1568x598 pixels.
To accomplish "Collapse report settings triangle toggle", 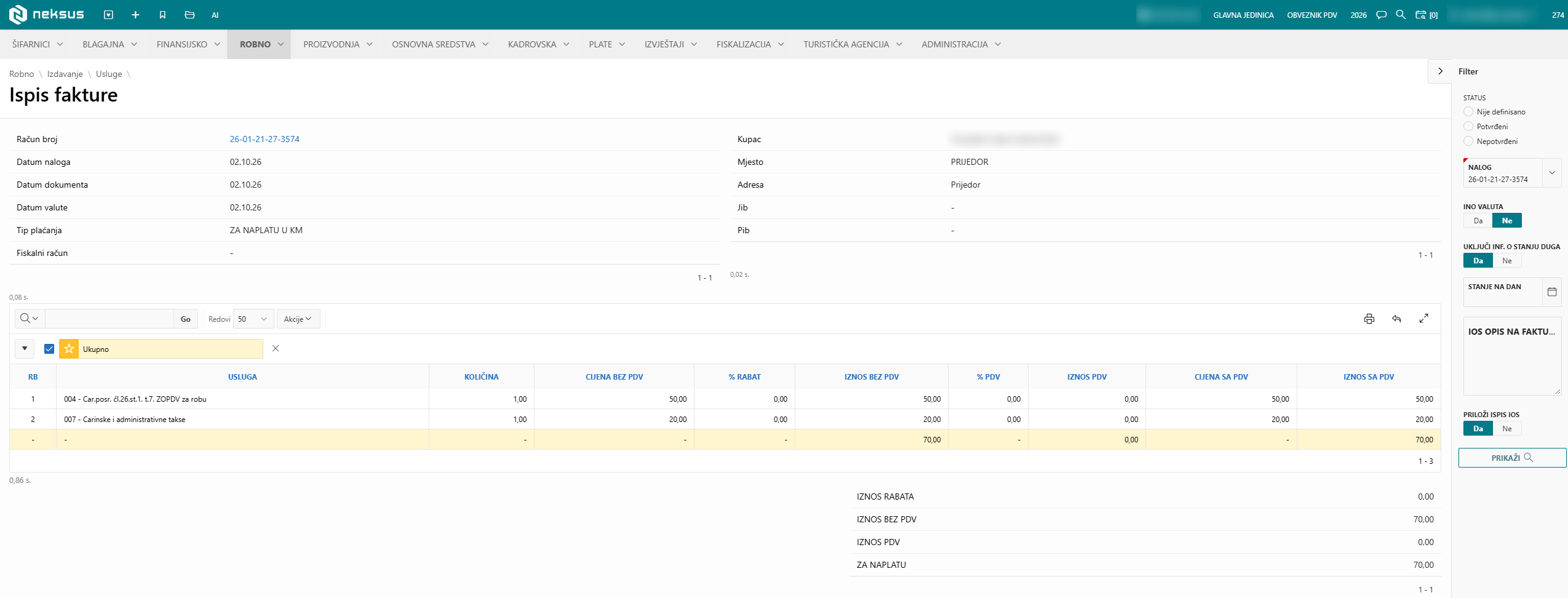I will click(25, 349).
